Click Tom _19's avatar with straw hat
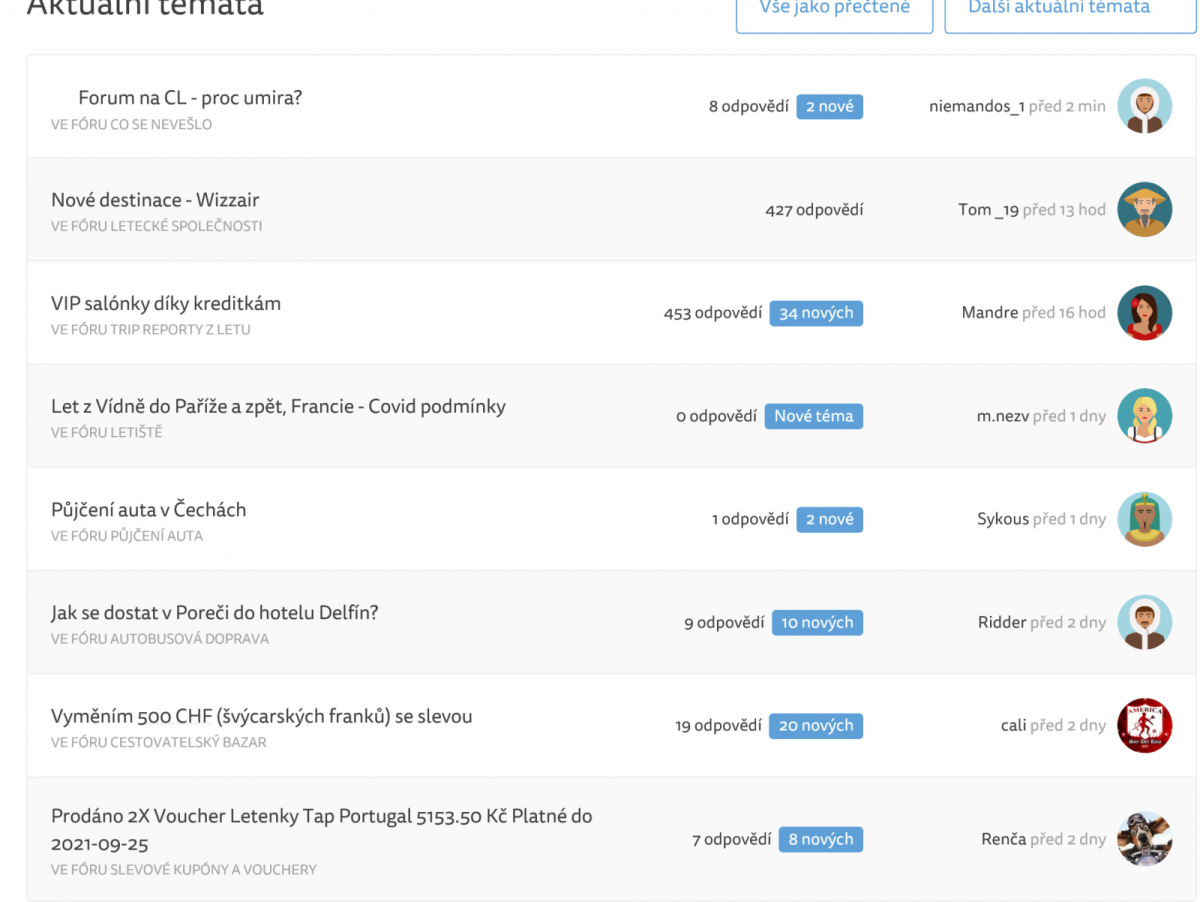The image size is (1200, 902). point(1144,209)
